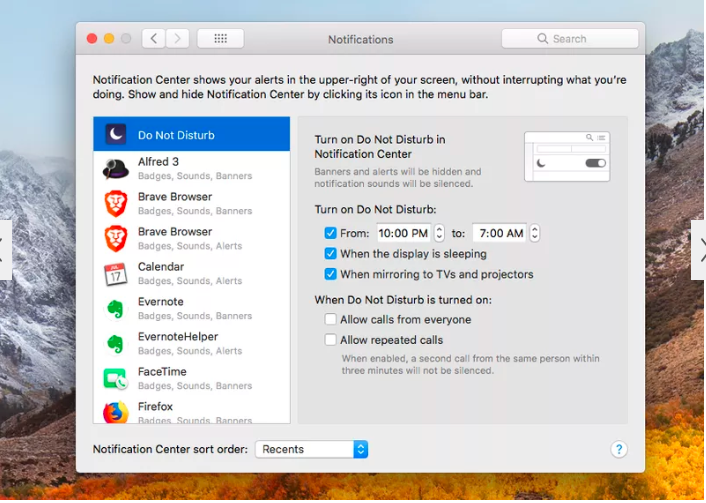
Task: Click the Brave icon beside Badges, Sounds, Banners
Action: 116,203
